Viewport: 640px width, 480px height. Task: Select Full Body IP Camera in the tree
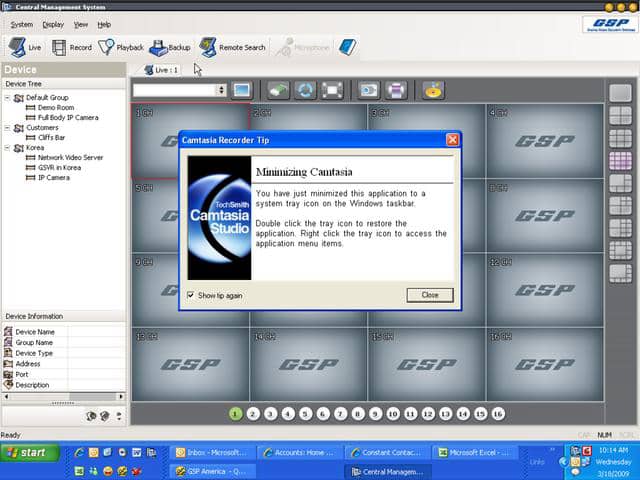click(68, 118)
